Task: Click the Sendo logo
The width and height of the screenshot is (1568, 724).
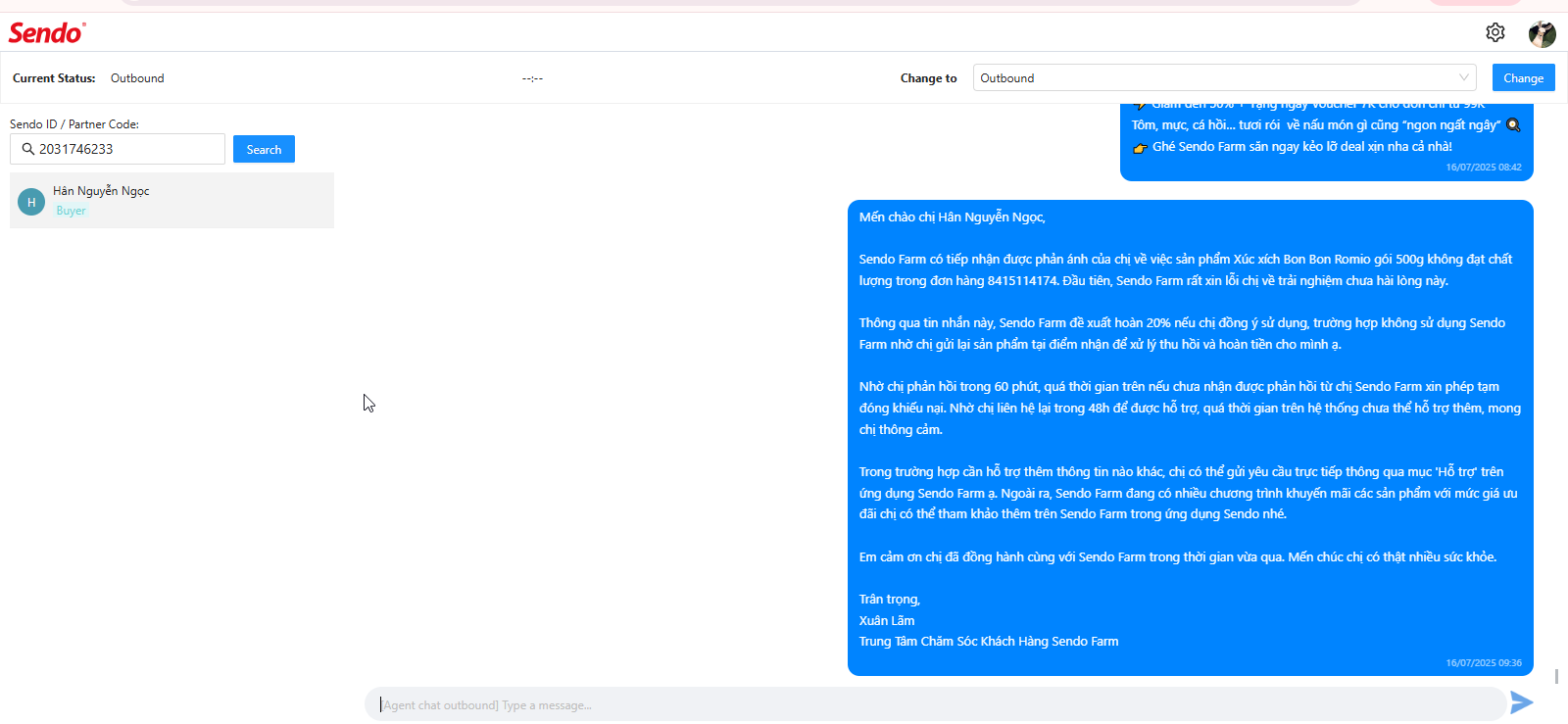Action: [47, 32]
